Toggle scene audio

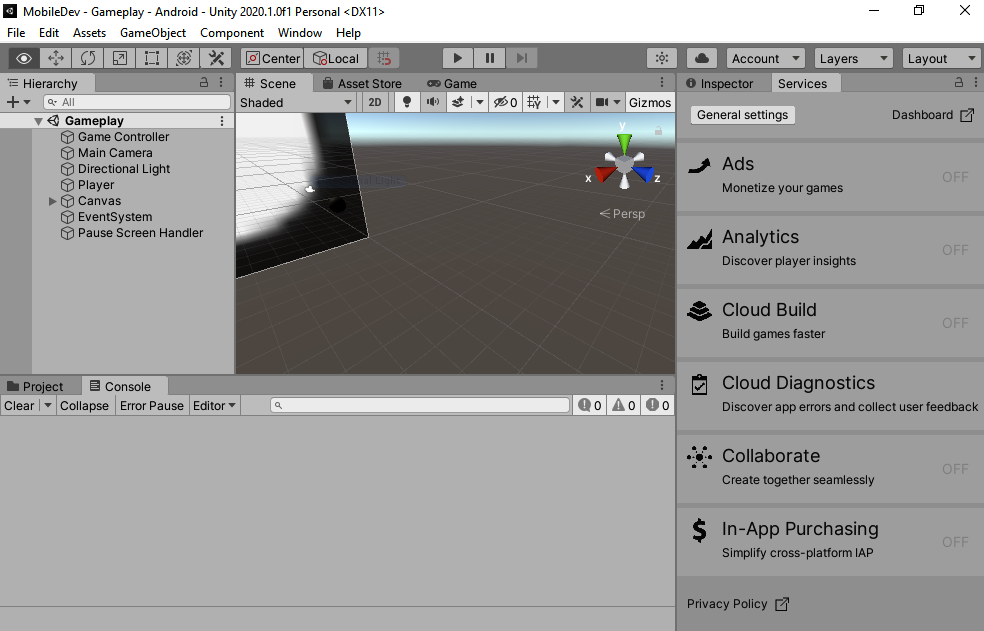tap(433, 102)
